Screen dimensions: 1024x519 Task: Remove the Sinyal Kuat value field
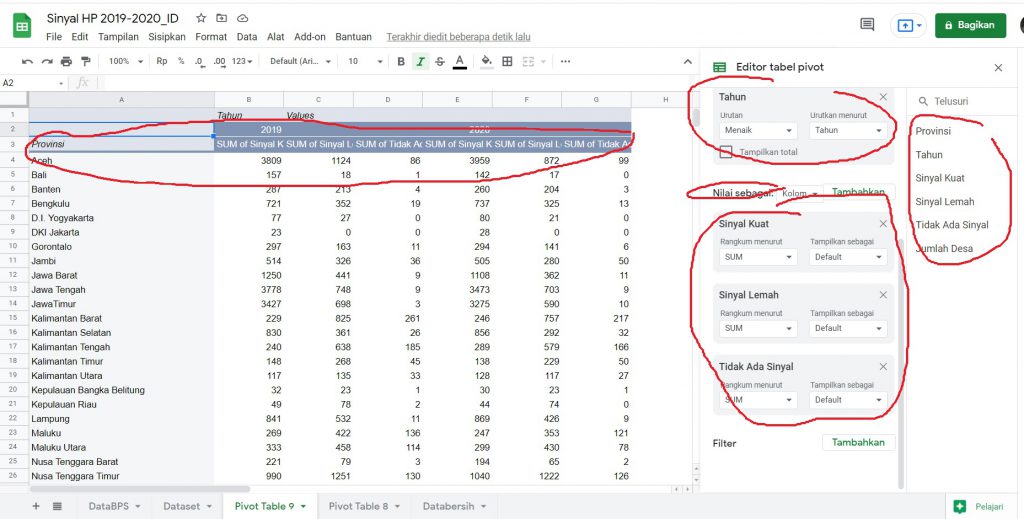click(x=883, y=224)
